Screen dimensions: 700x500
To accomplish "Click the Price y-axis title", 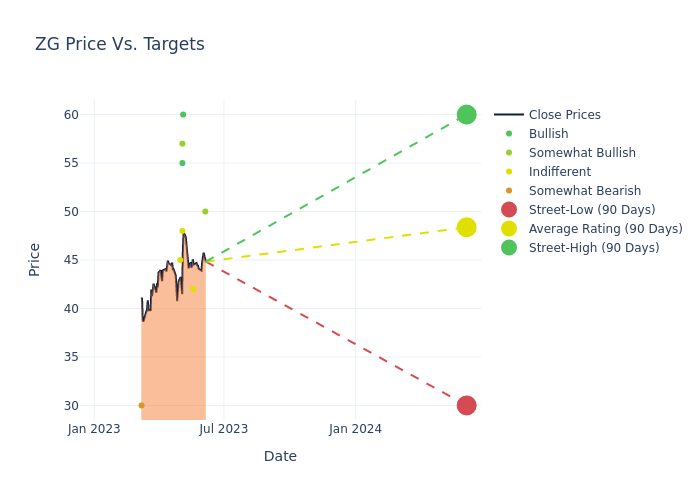I will coord(35,259).
